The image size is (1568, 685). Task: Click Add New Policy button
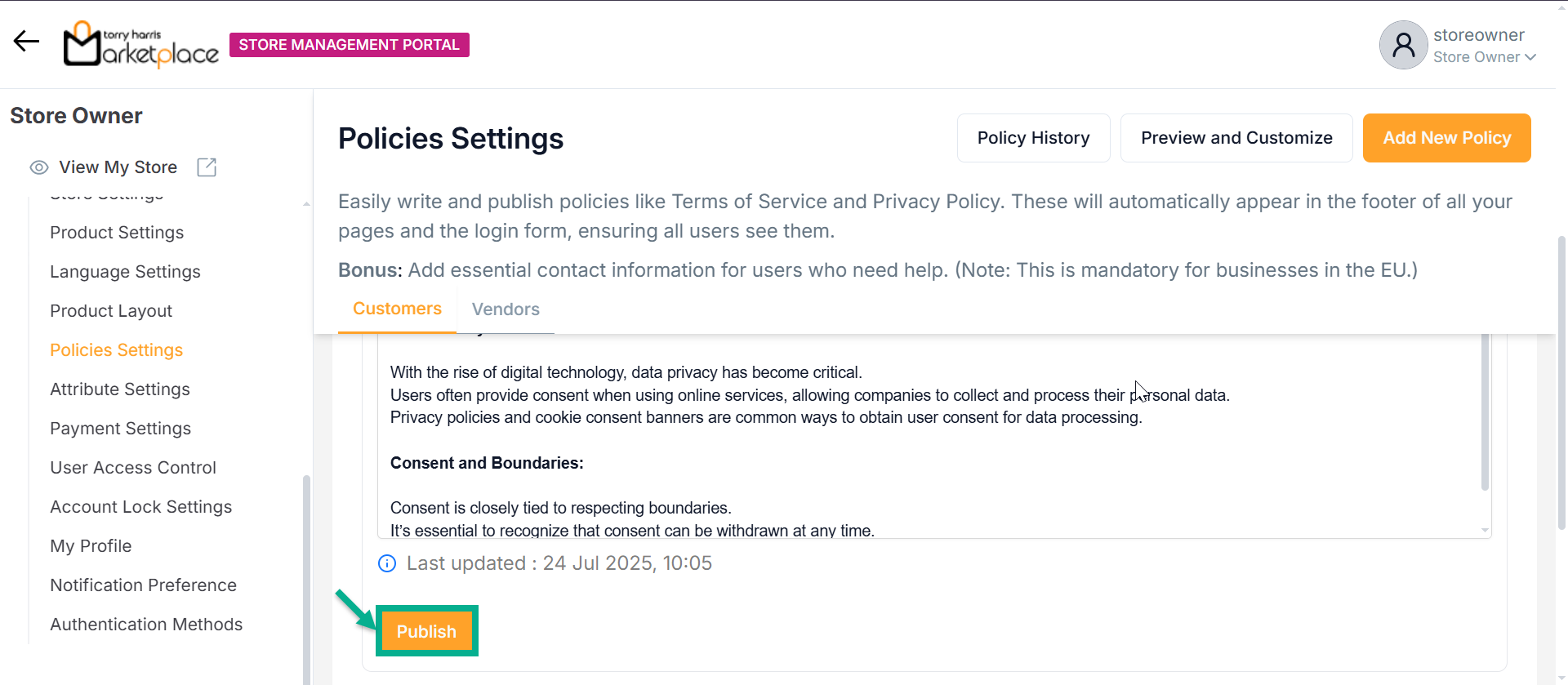tap(1446, 138)
